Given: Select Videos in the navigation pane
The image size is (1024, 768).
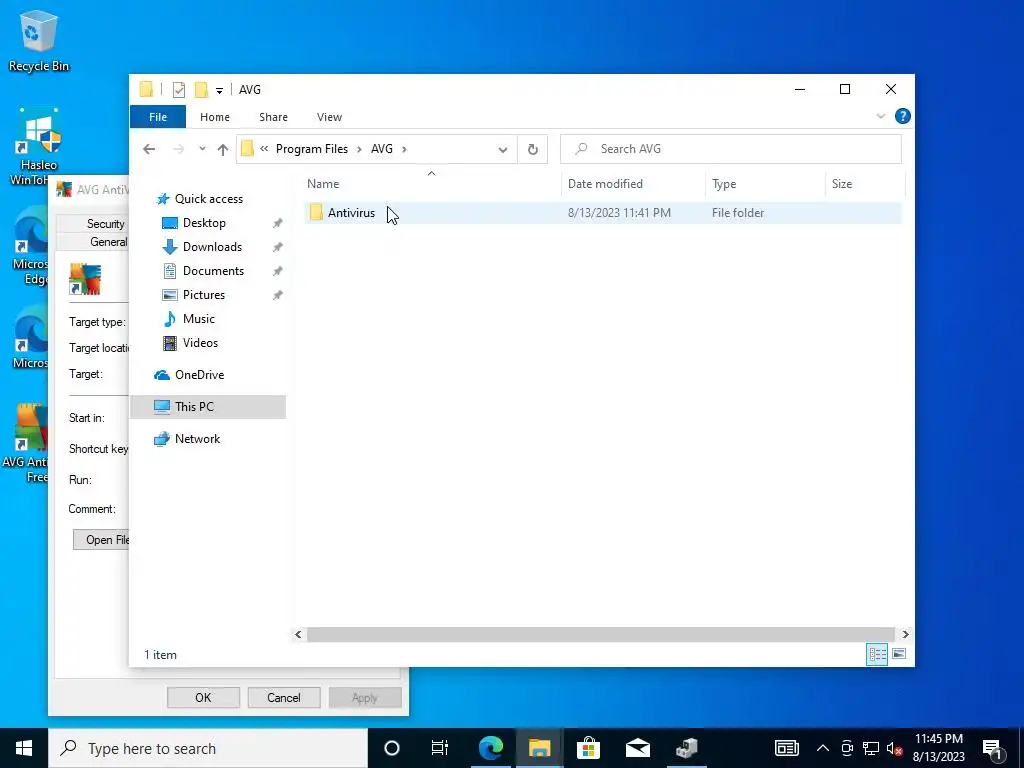Looking at the screenshot, I should coord(200,343).
